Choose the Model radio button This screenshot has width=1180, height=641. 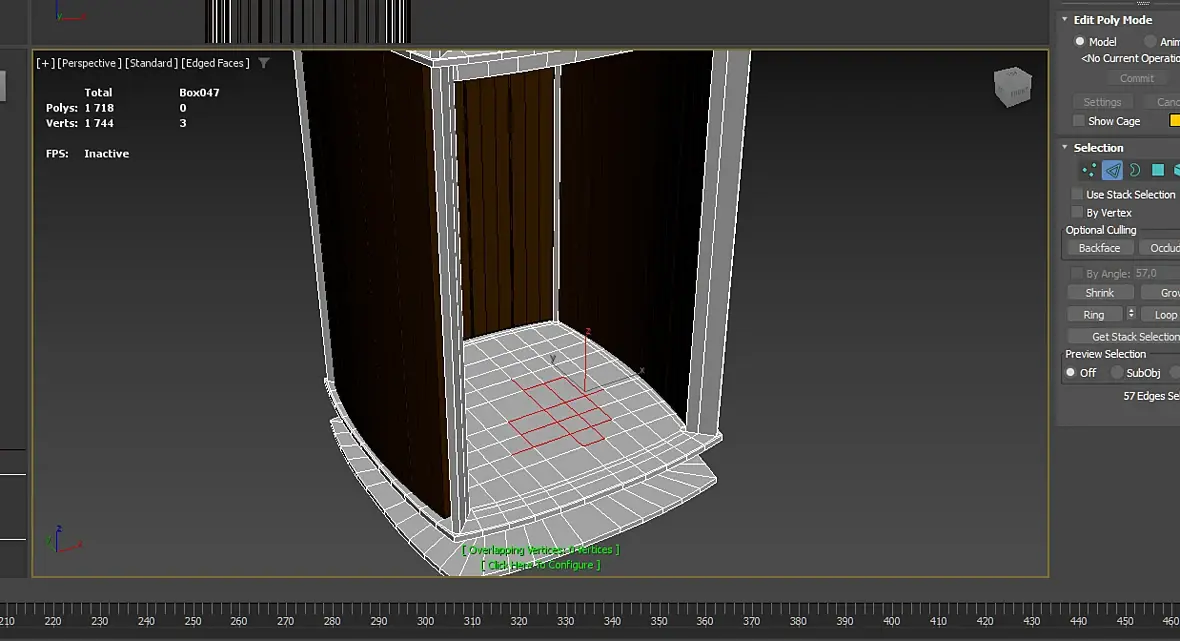pyautogui.click(x=1080, y=41)
